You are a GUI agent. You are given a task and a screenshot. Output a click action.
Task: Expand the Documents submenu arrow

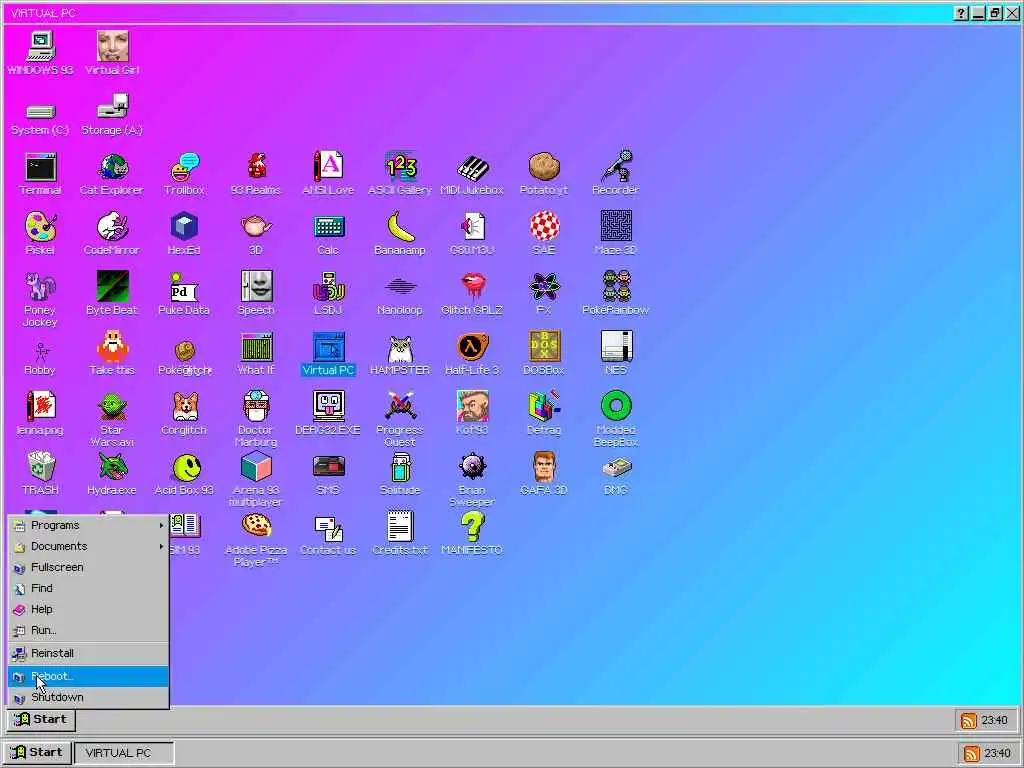point(161,546)
